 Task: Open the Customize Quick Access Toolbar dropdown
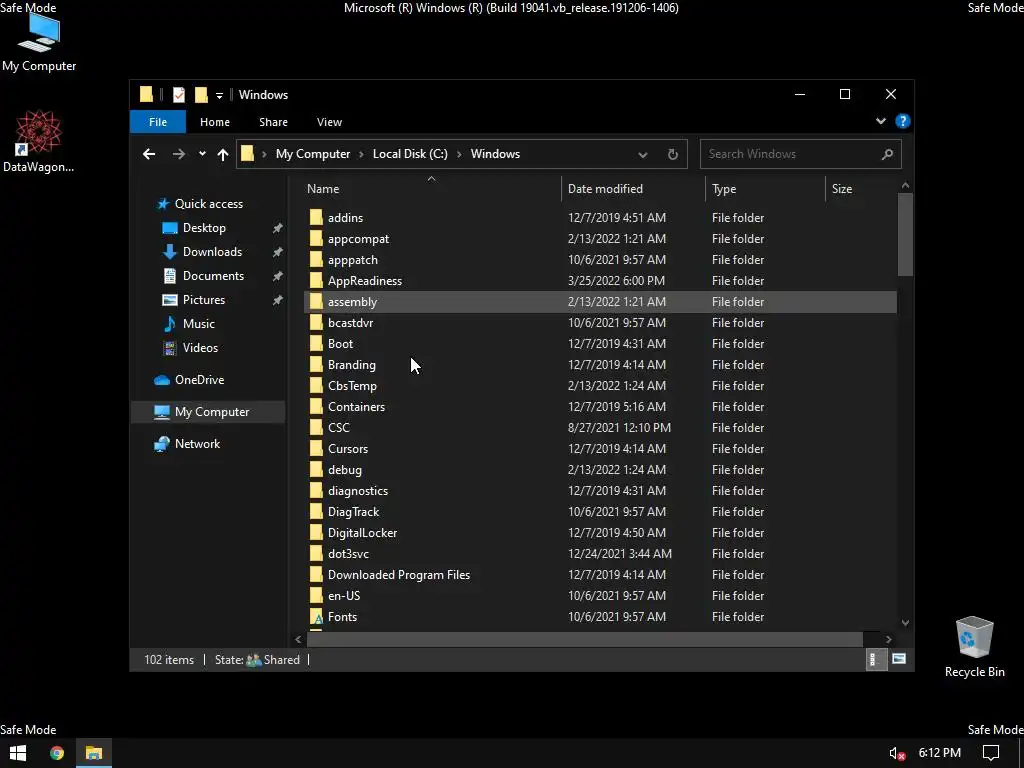tap(219, 95)
